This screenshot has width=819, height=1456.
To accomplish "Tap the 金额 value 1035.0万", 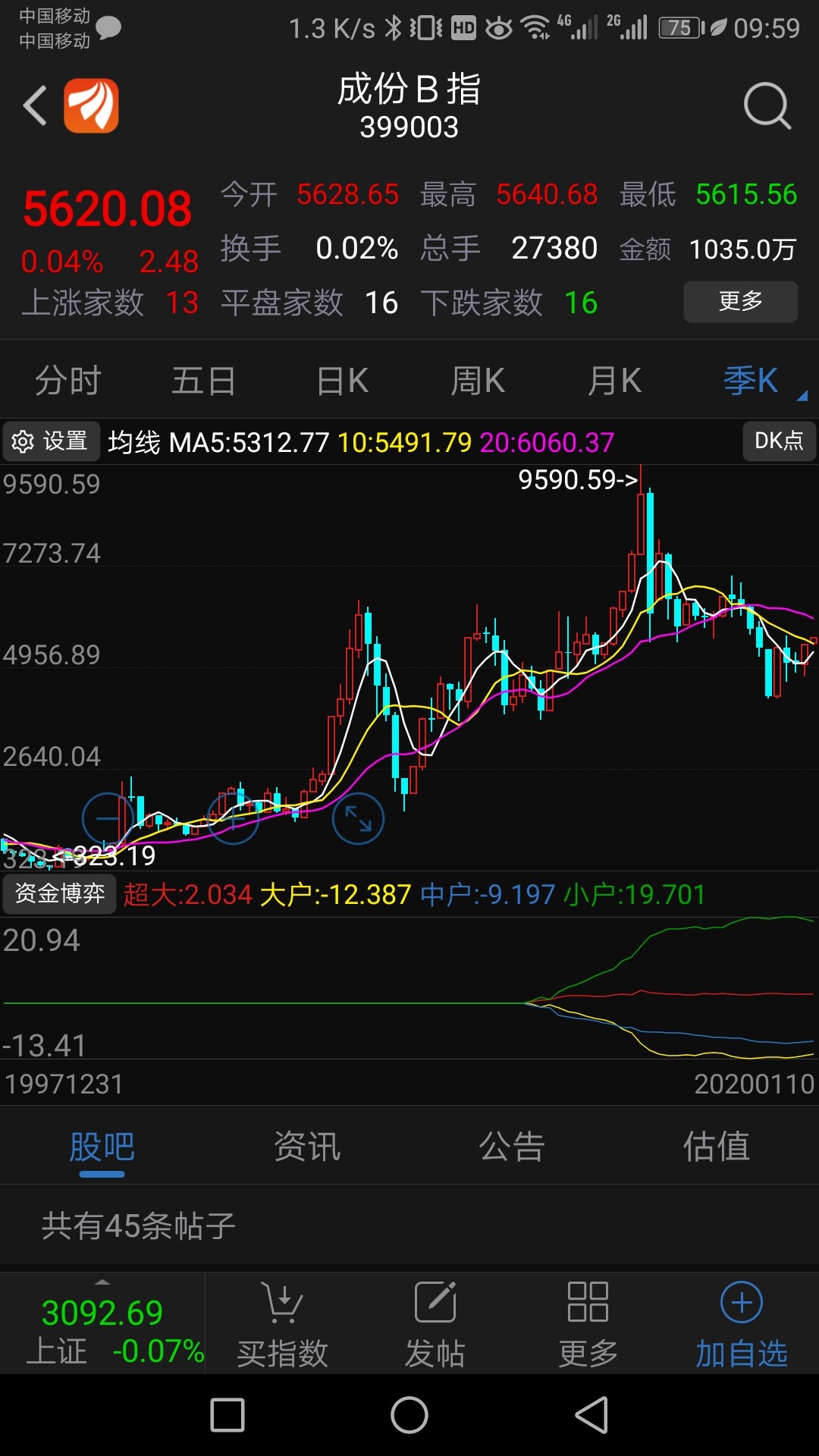I will (x=742, y=249).
